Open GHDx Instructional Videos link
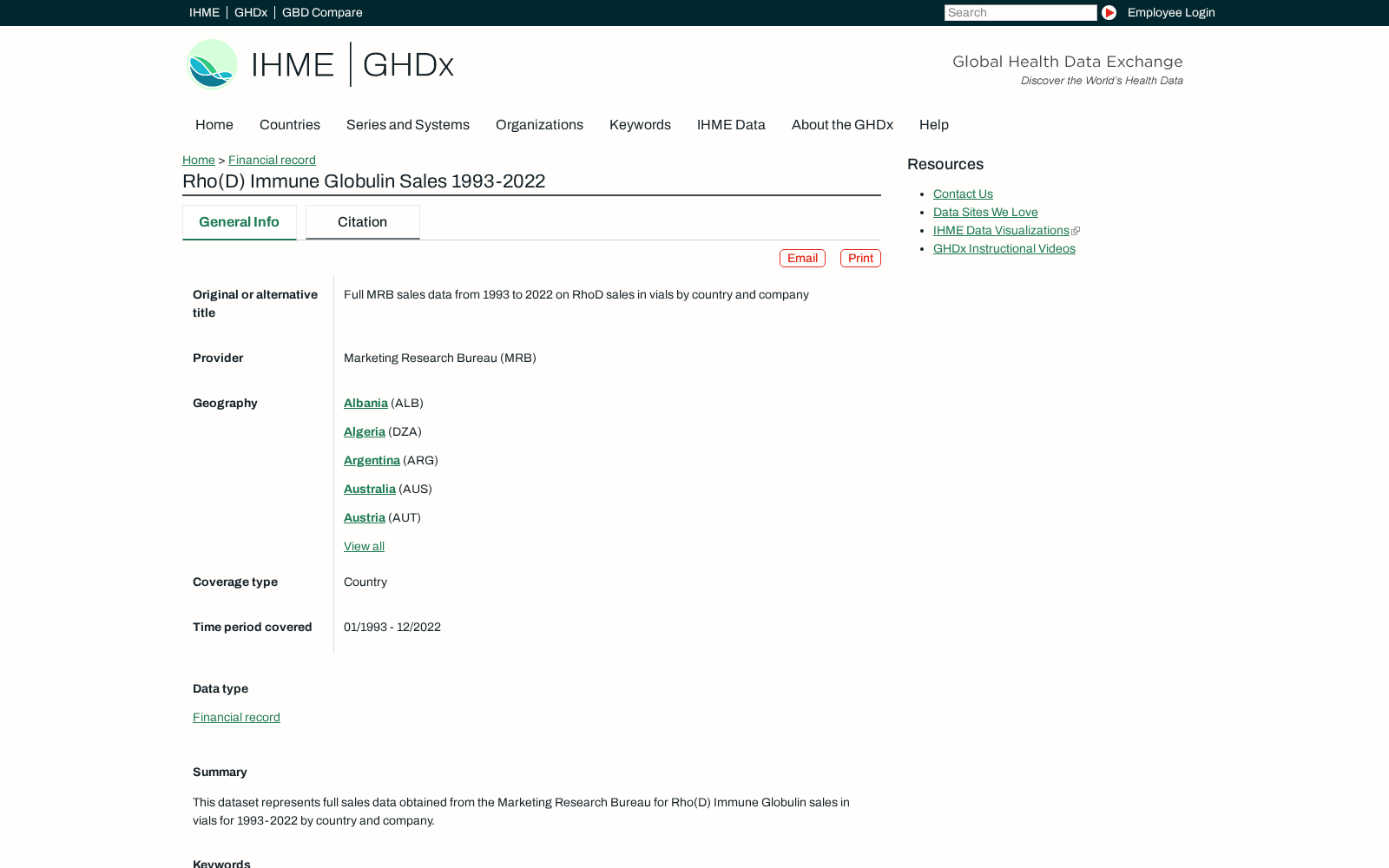 pyautogui.click(x=1004, y=249)
